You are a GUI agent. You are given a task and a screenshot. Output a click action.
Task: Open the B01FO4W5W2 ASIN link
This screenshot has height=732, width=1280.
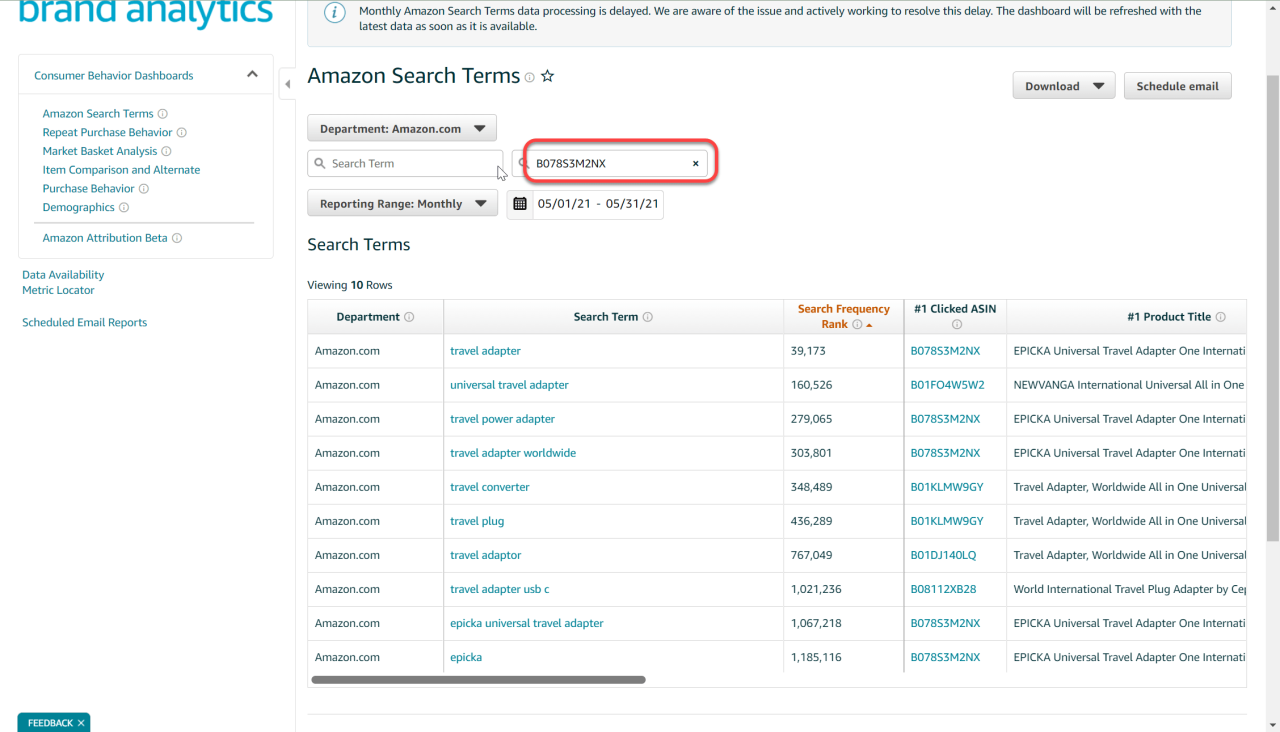(947, 384)
